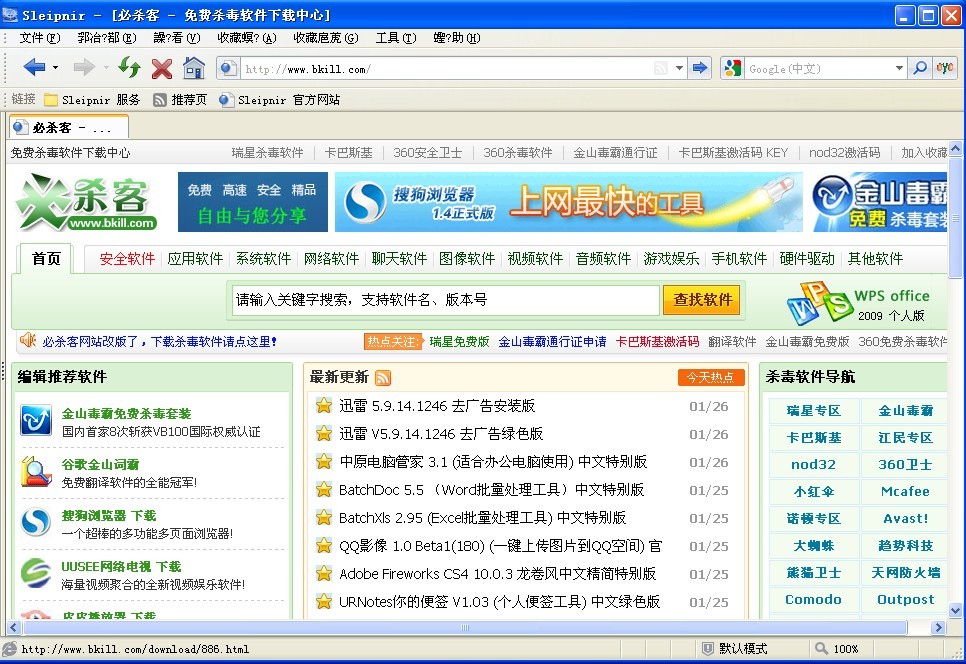Image resolution: width=966 pixels, height=664 pixels.
Task: Click the eye icon right of search
Action: [945, 68]
